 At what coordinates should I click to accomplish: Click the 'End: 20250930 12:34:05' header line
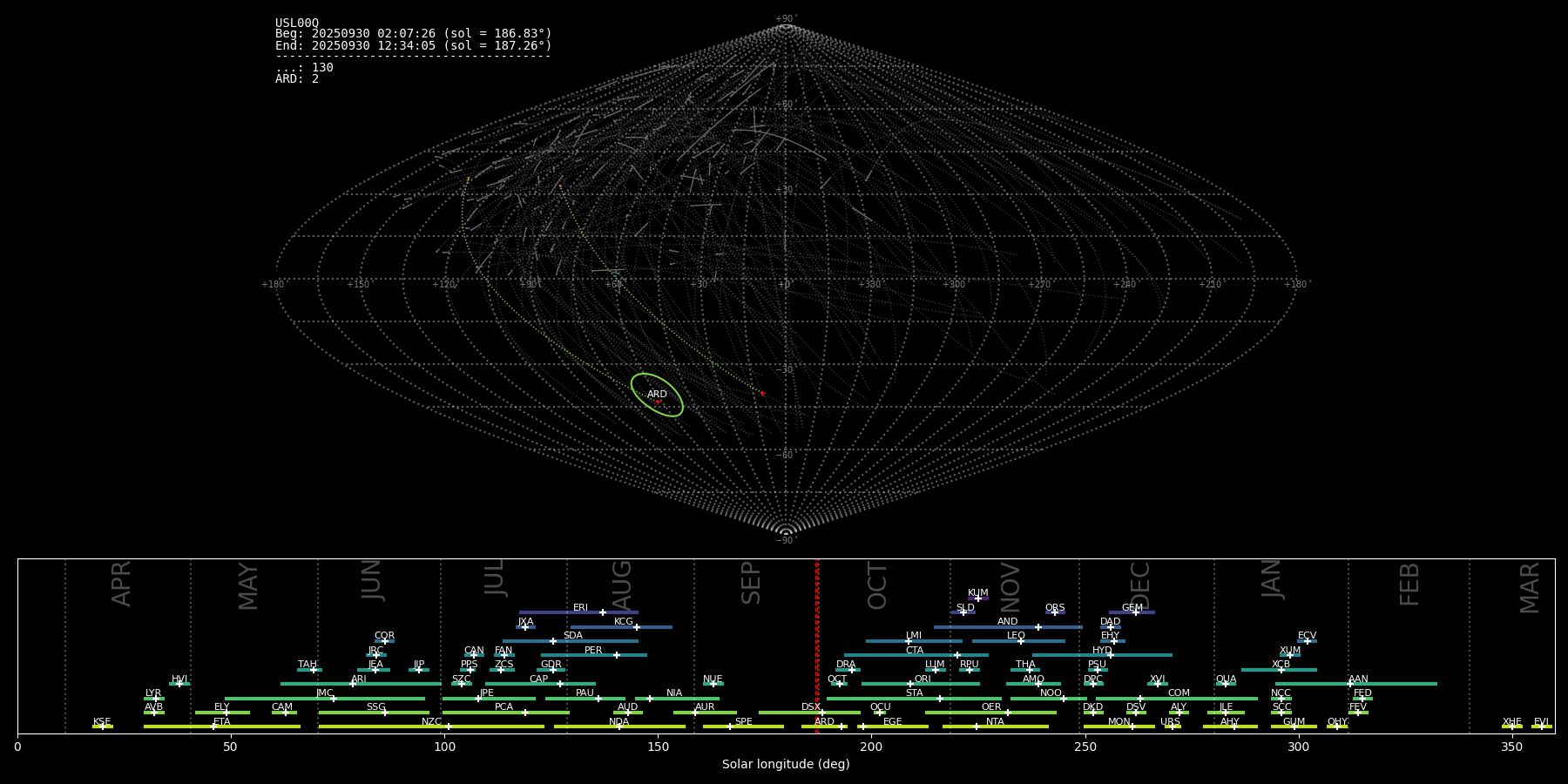point(414,45)
